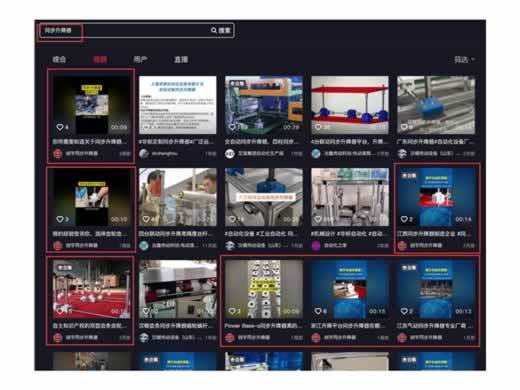Click heart icon on 00:13 blue video
Viewport: 520px width, 390px height.
(x=404, y=311)
